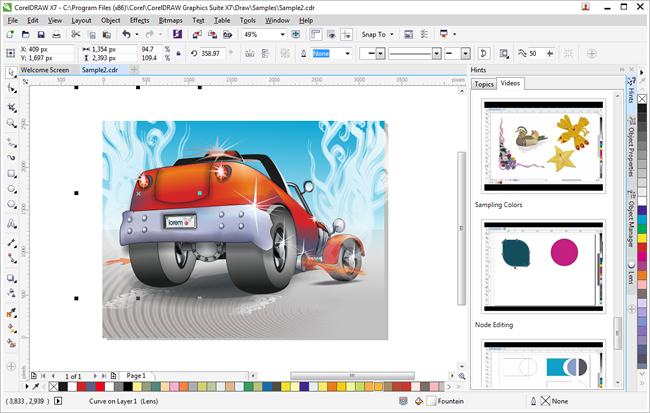Screen dimensions: 650x413
Task: Switch to the Welcome Screen tab
Action: click(x=45, y=71)
